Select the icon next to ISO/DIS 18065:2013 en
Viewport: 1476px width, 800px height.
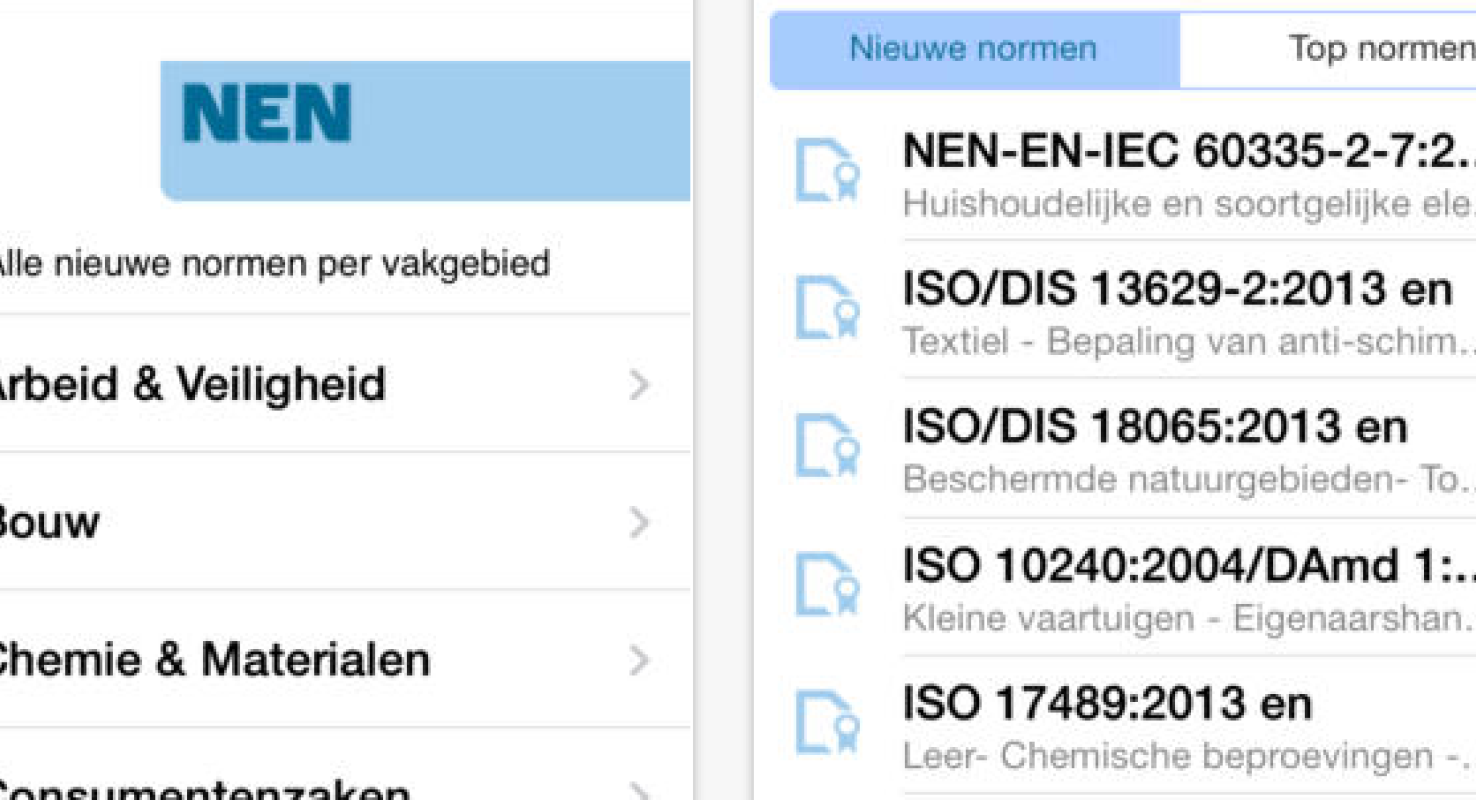(x=826, y=447)
